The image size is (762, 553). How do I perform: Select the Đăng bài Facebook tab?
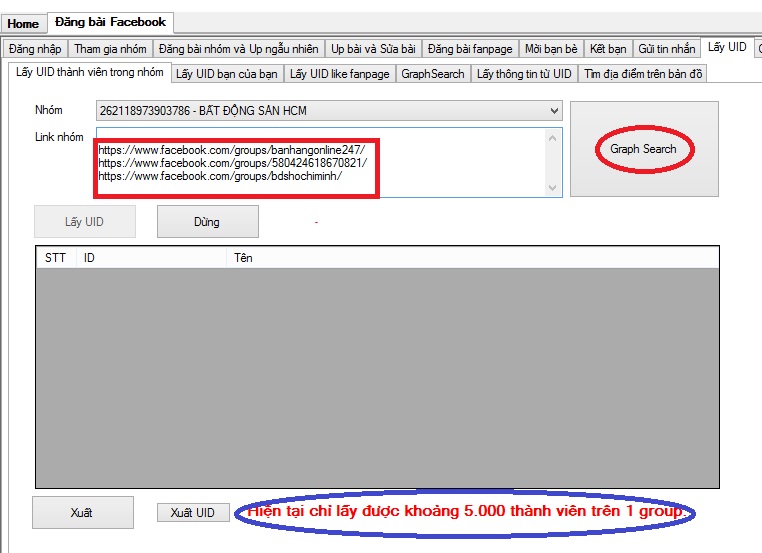coord(110,22)
